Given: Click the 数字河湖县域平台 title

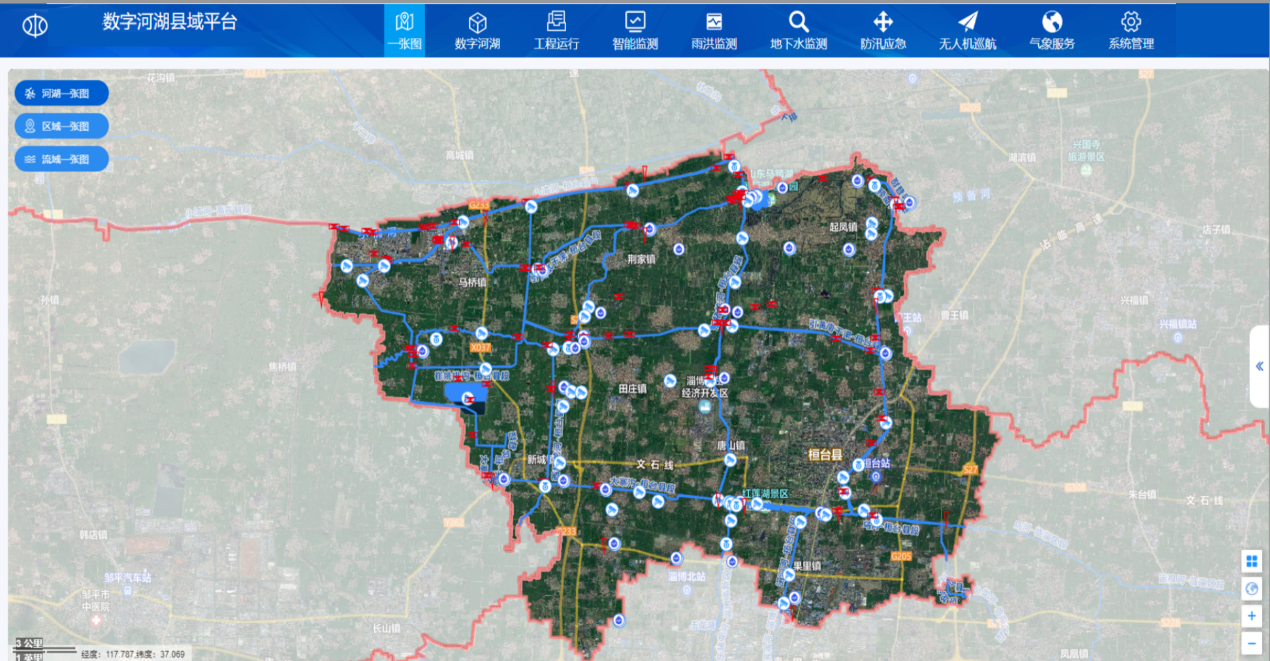Looking at the screenshot, I should pos(170,22).
